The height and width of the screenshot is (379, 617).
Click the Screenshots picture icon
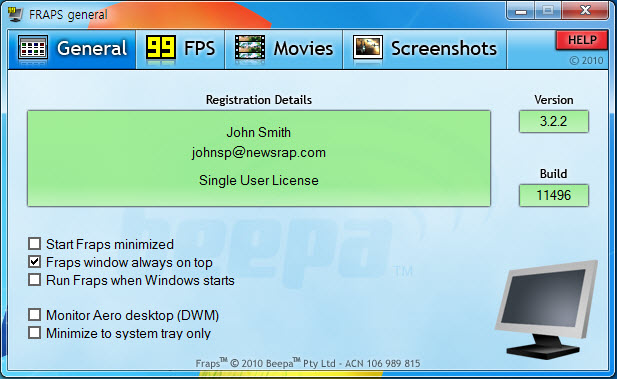pyautogui.click(x=368, y=47)
